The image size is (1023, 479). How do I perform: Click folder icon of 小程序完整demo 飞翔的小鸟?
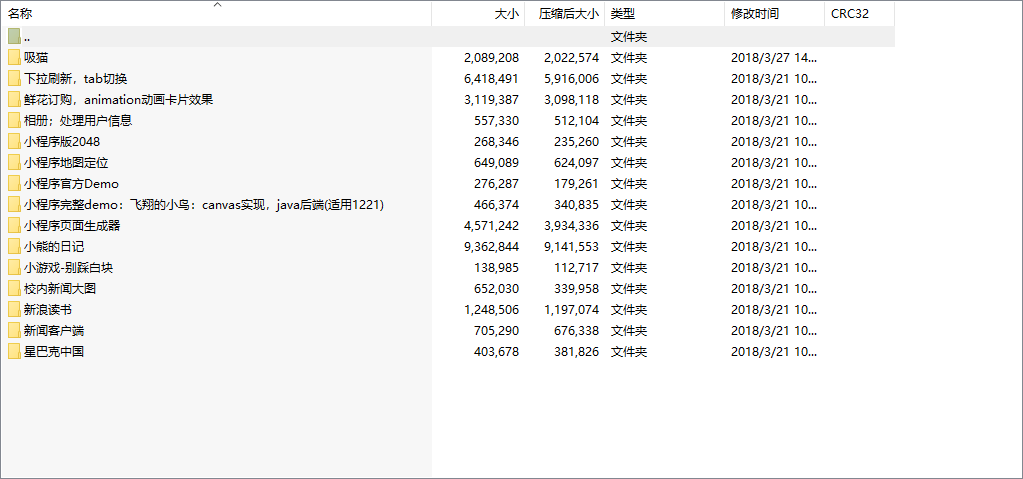tap(14, 205)
